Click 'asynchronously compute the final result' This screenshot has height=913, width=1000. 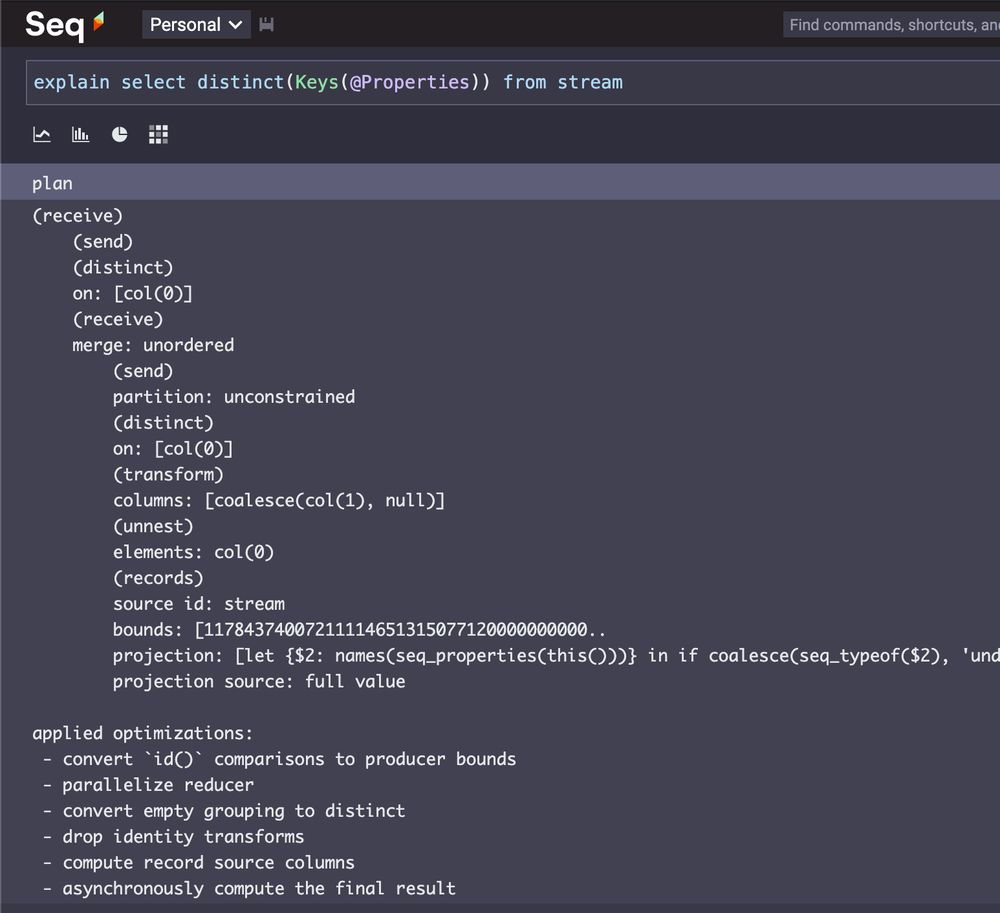point(259,889)
